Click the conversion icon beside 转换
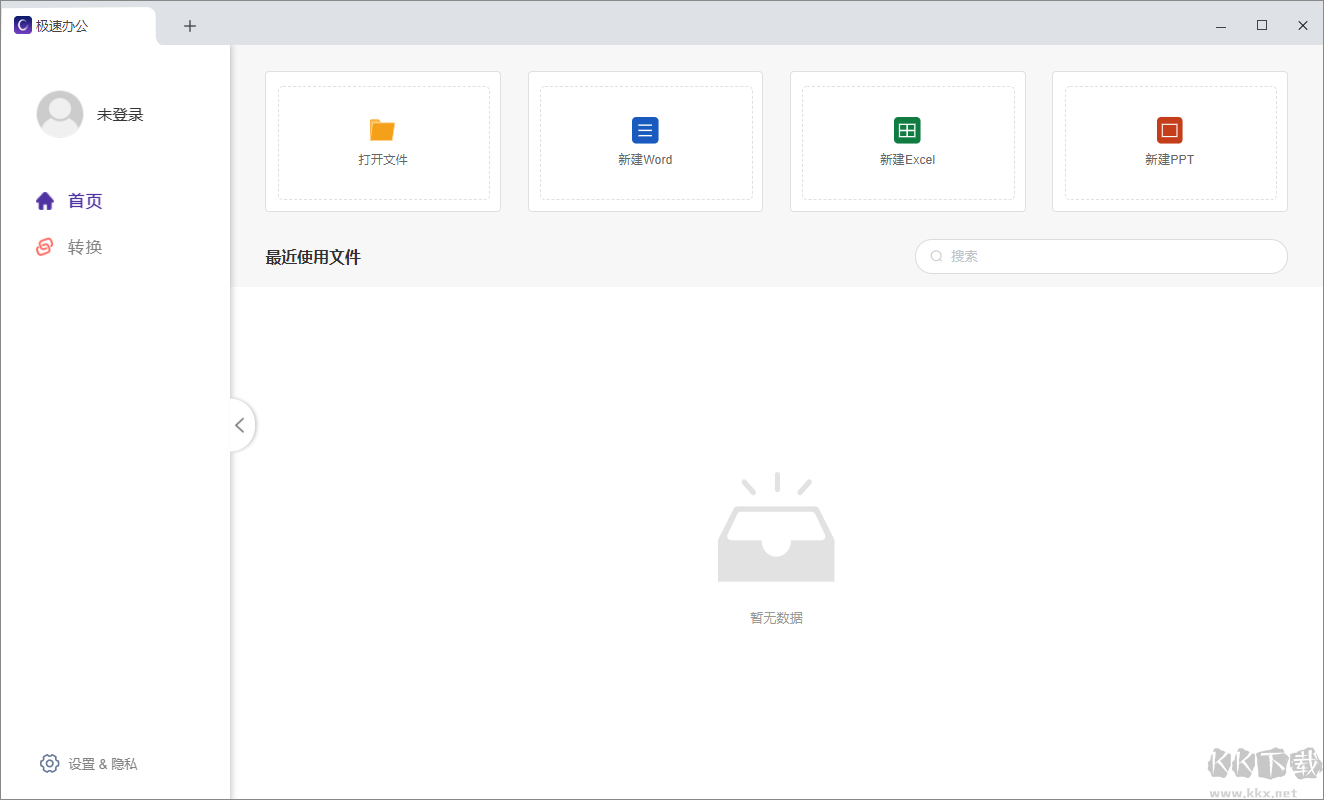1324x800 pixels. coord(45,246)
